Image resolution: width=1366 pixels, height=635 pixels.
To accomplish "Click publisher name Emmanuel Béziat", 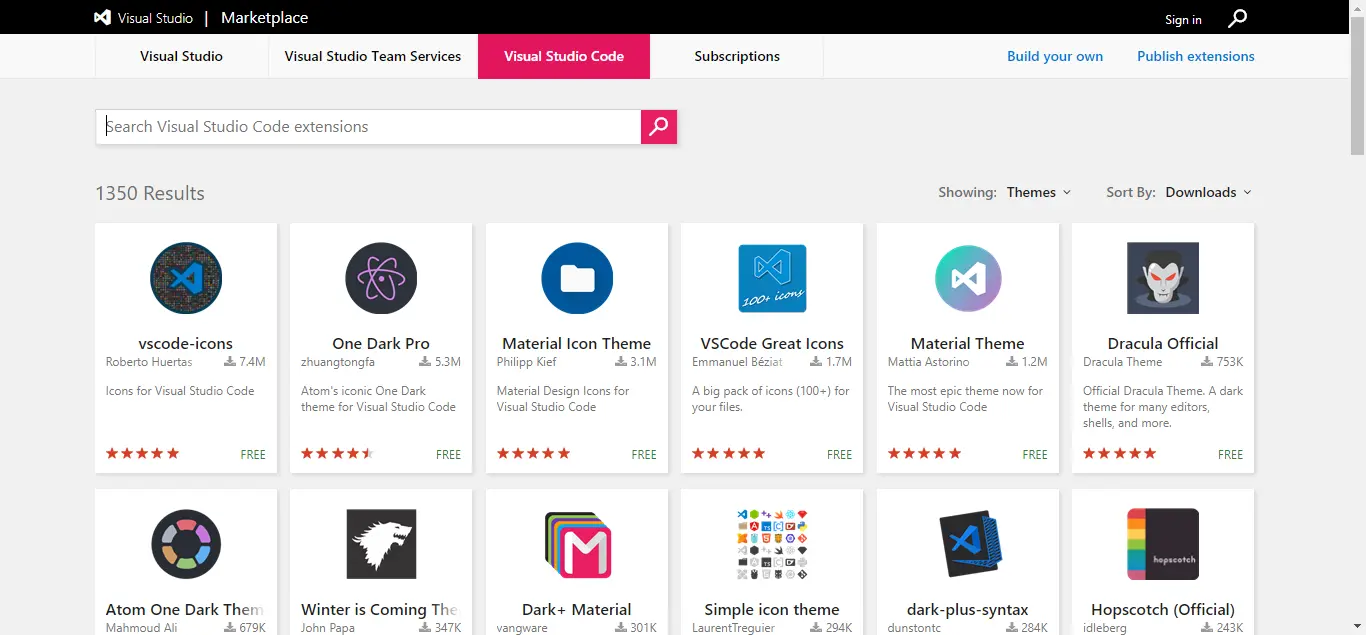I will [x=737, y=362].
